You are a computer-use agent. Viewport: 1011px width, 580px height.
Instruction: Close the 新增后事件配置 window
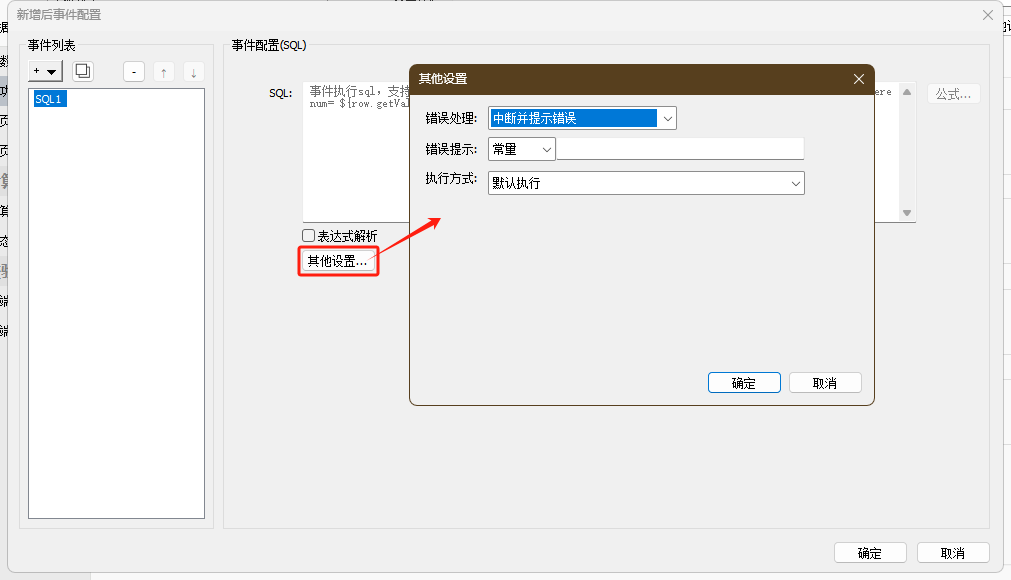(x=988, y=15)
